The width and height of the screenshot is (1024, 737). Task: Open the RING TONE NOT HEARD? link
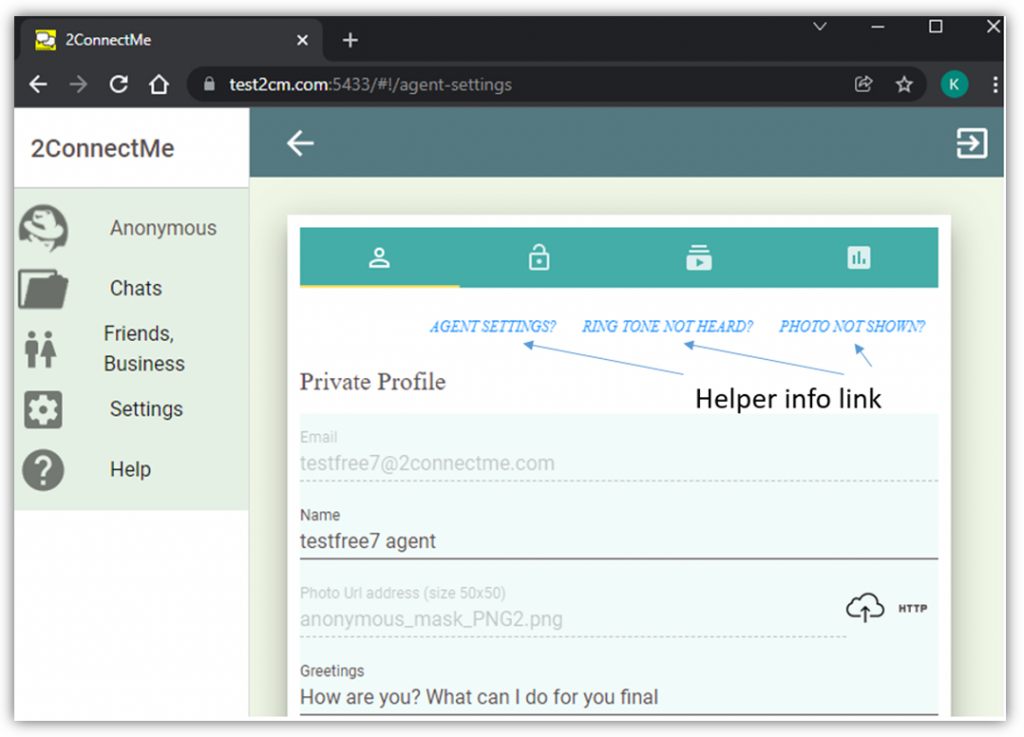(x=666, y=327)
